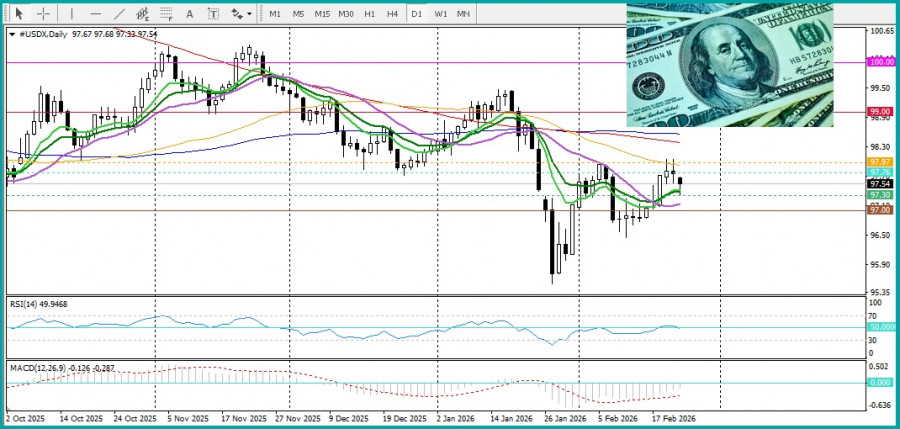Enable the H1 timeframe
Screen dimensions: 900x429
370,14
